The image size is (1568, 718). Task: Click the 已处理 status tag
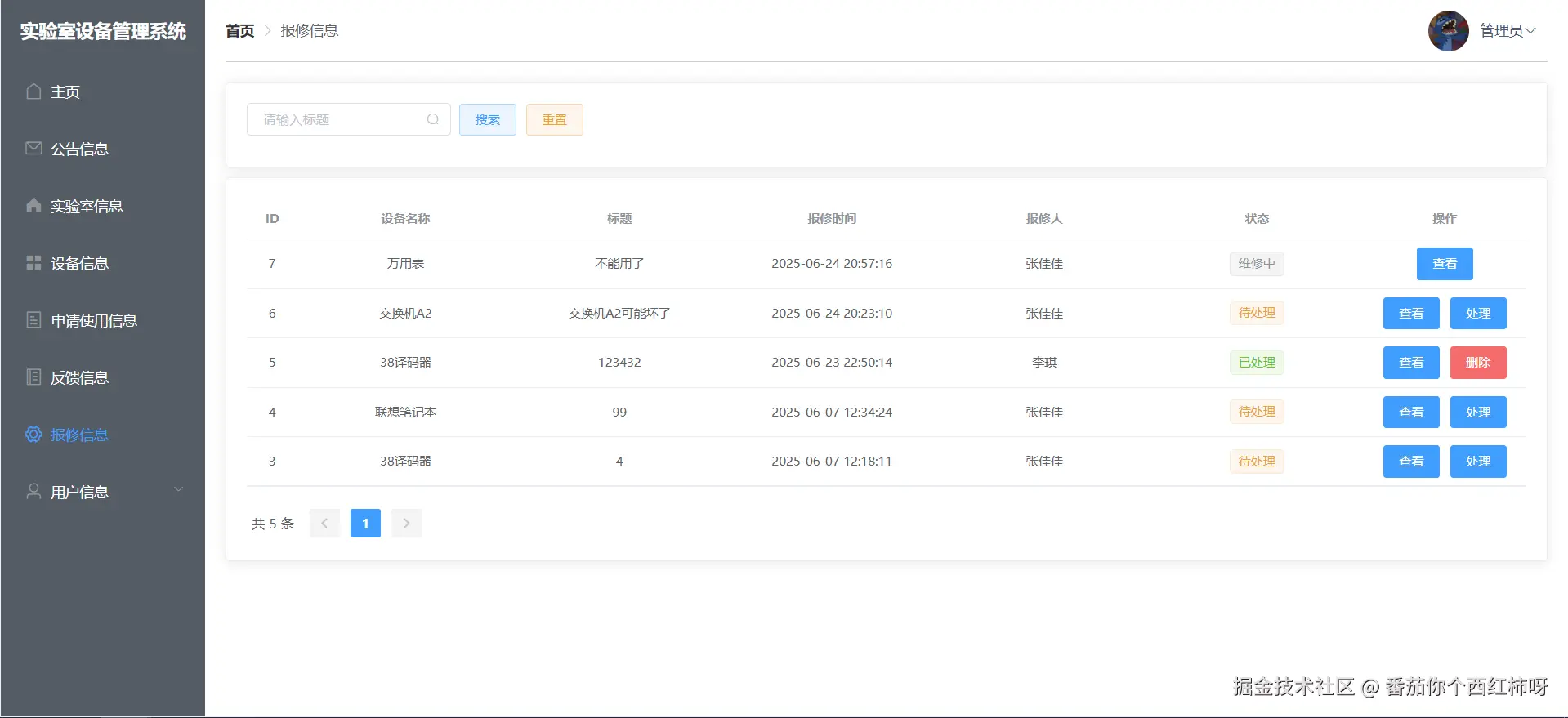pyautogui.click(x=1257, y=363)
